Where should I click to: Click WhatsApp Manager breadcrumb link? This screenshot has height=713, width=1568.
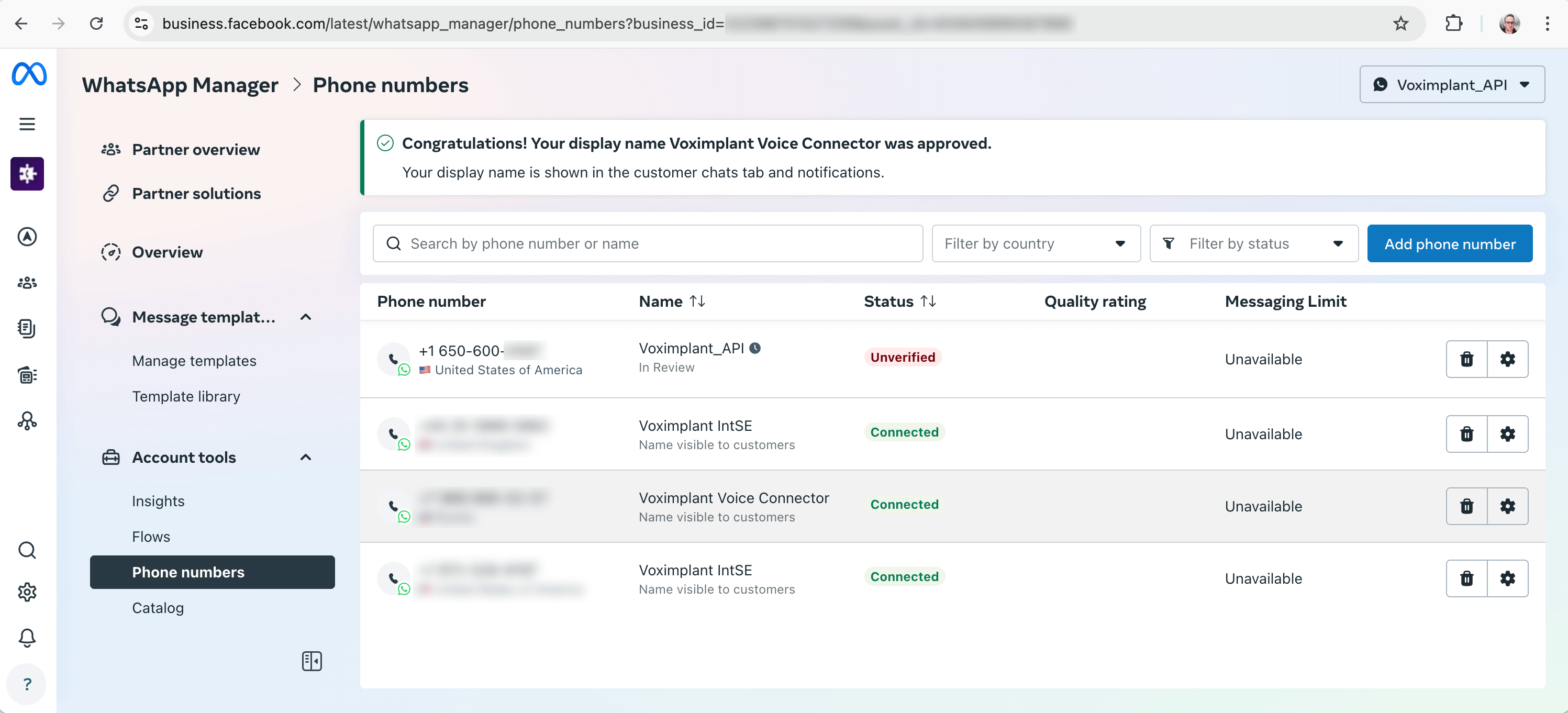180,85
